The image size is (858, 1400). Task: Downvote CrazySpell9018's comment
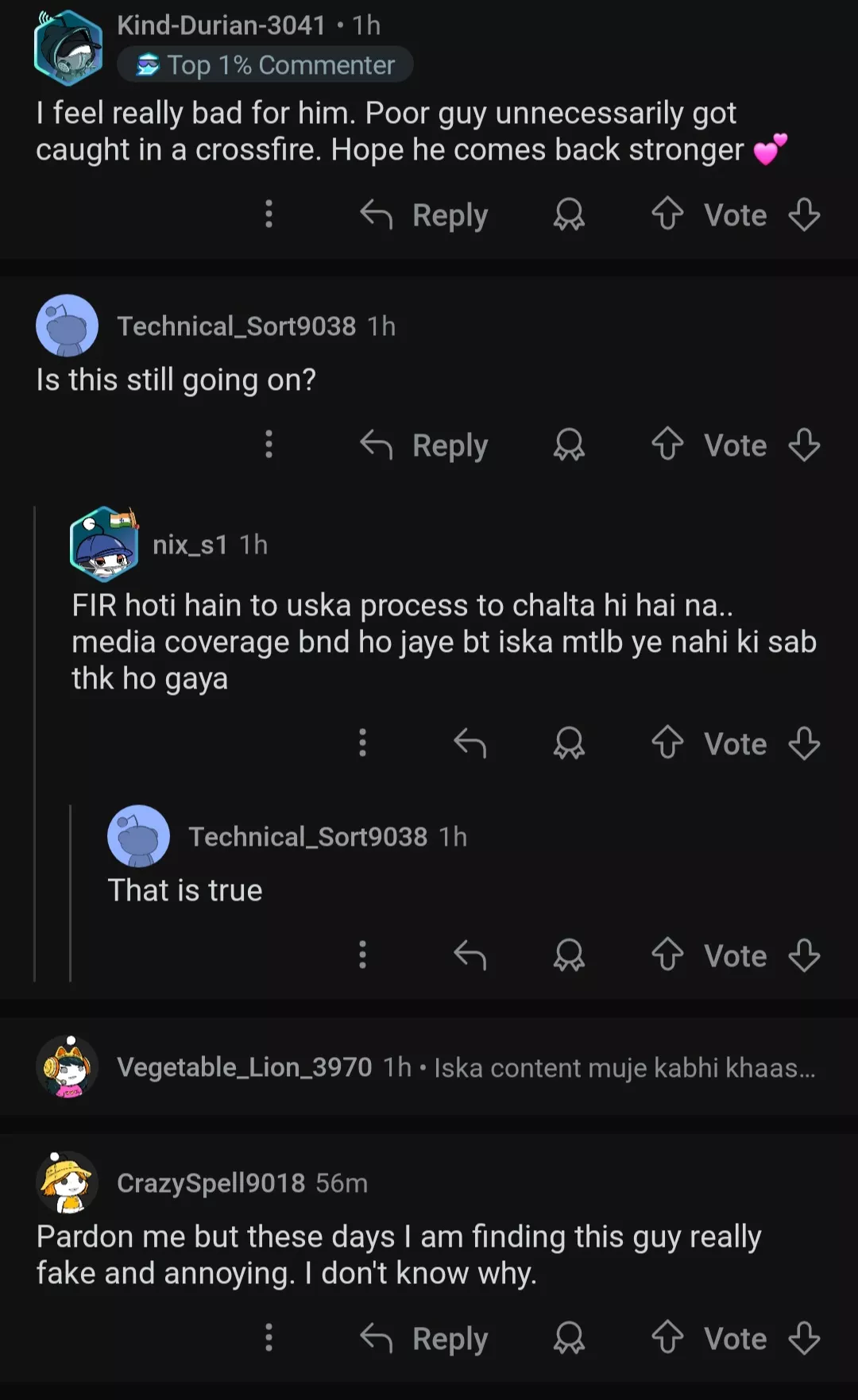tap(804, 1338)
